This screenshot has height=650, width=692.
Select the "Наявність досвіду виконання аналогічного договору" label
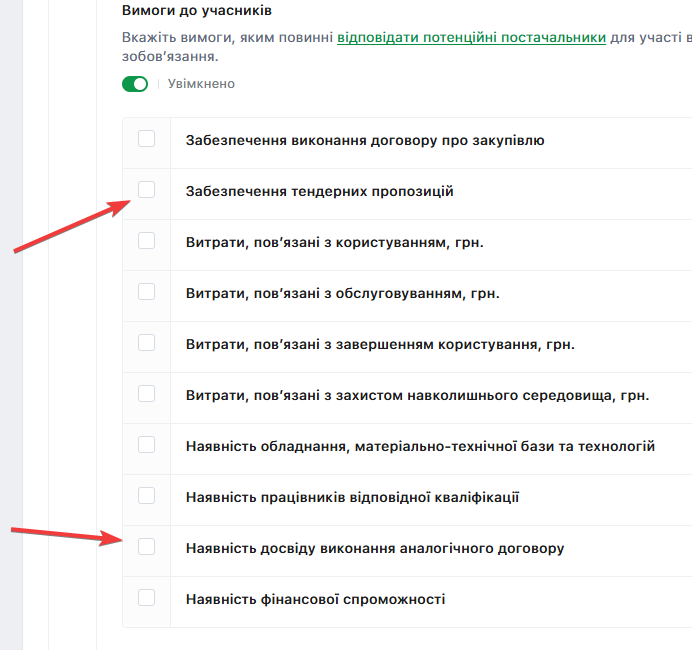tap(375, 548)
